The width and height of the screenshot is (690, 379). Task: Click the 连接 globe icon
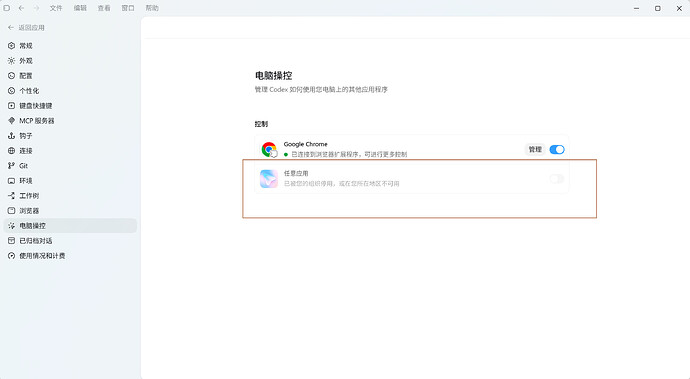11,151
